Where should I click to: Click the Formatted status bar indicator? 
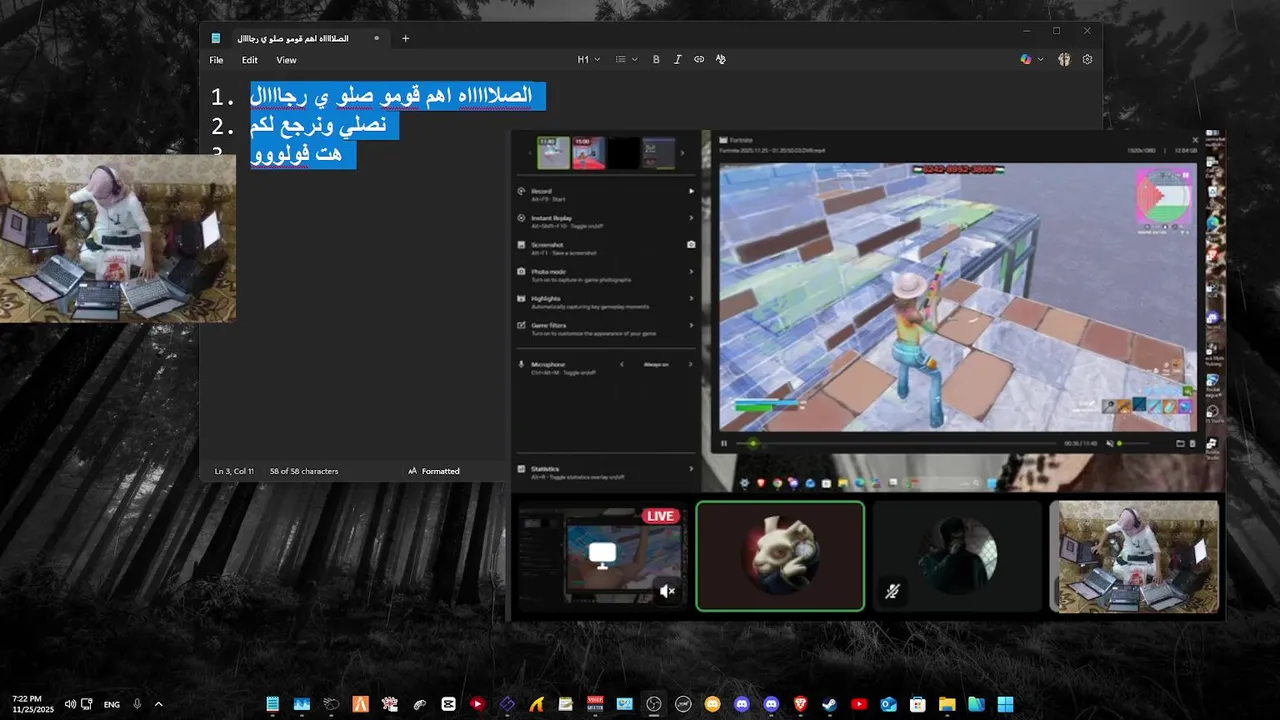tap(434, 471)
